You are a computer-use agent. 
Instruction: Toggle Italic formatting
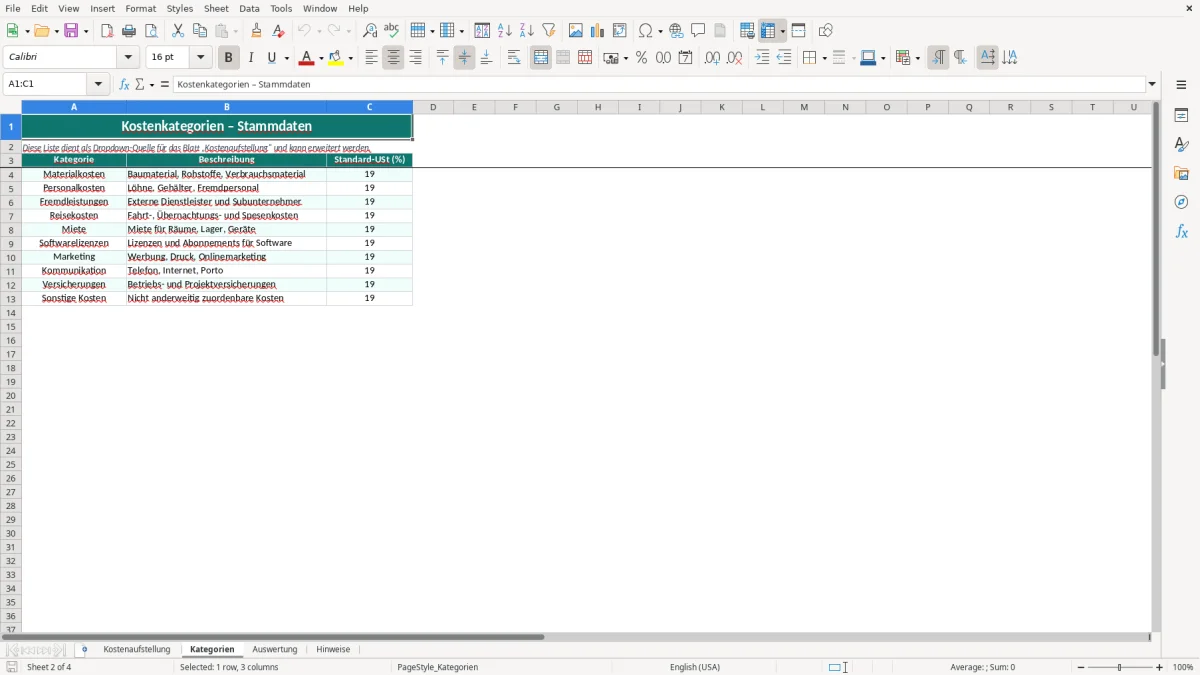tap(251, 58)
